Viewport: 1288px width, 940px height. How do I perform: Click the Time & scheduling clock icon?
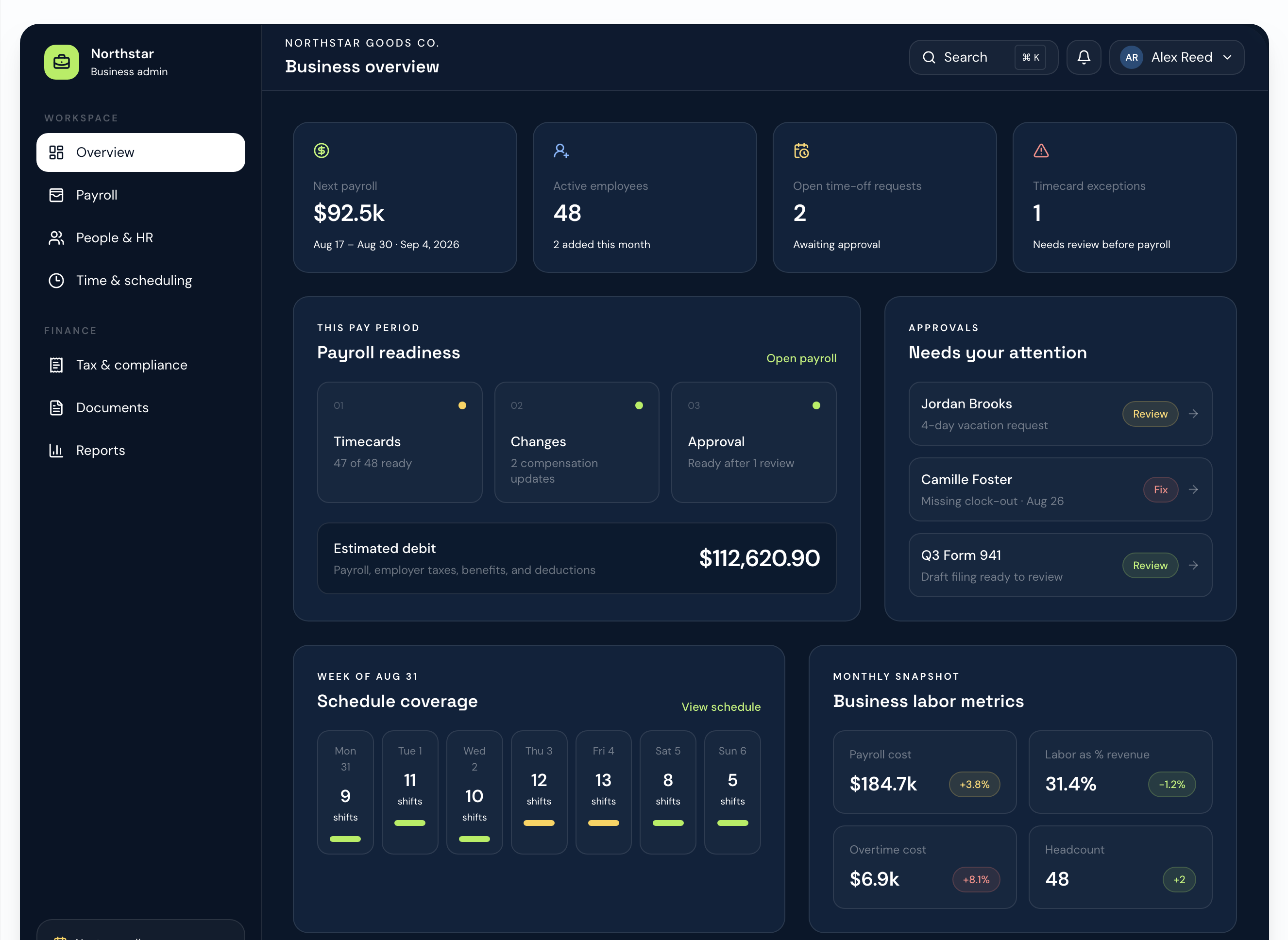point(56,281)
